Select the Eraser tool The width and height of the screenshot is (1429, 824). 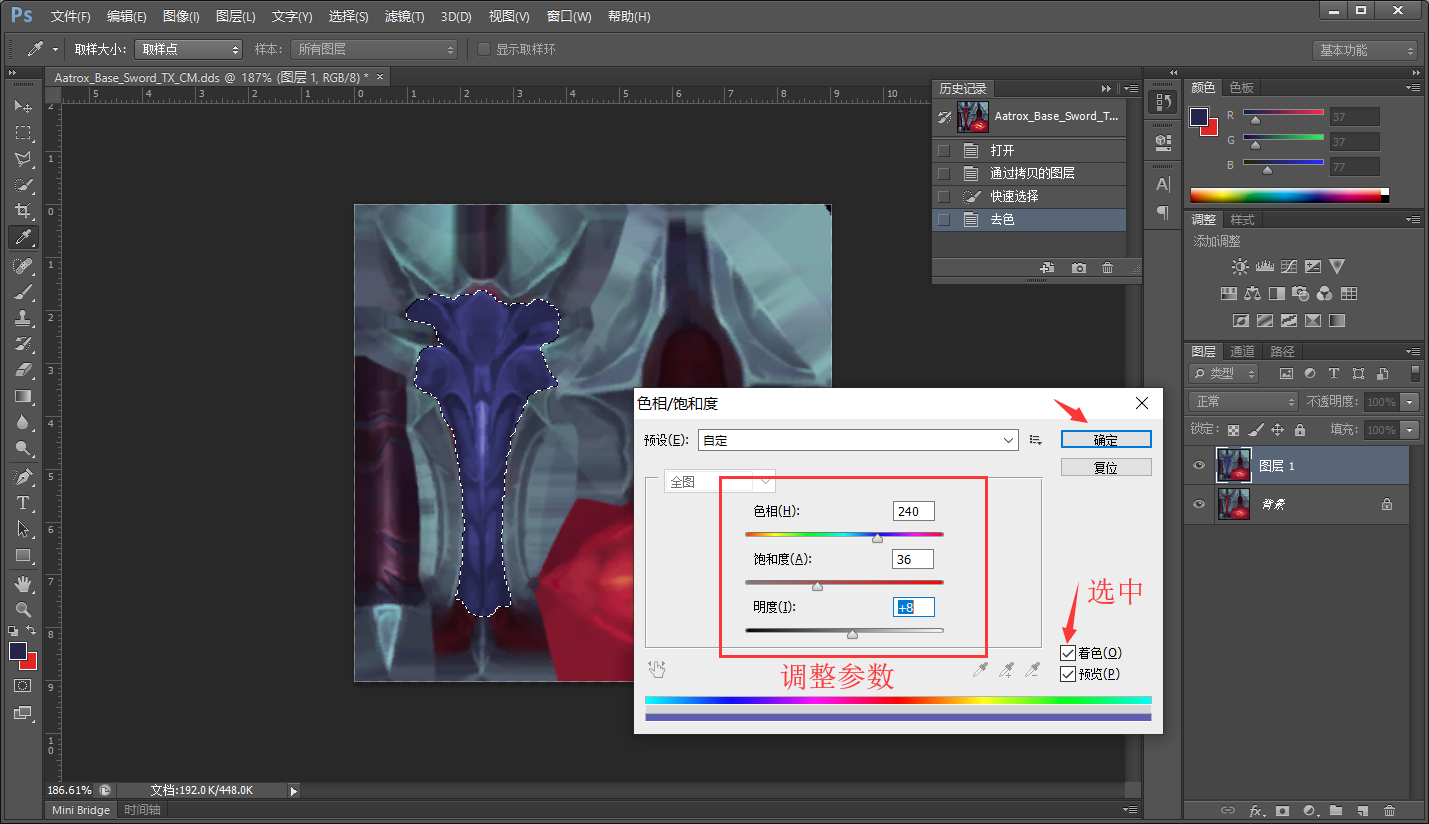[x=23, y=370]
